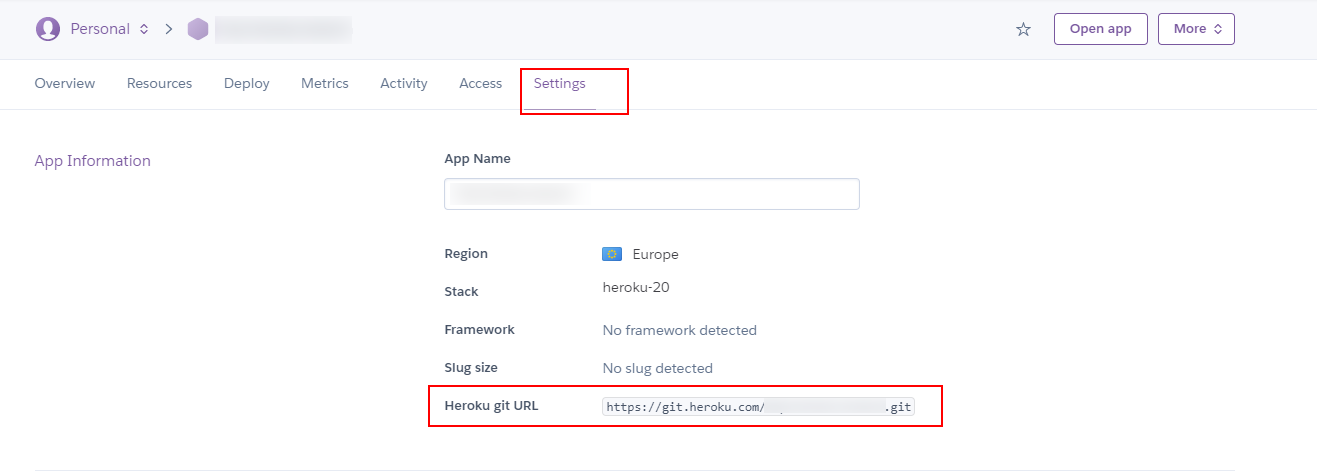This screenshot has height=472, width=1317.
Task: Select the Access tab
Action: tap(481, 84)
